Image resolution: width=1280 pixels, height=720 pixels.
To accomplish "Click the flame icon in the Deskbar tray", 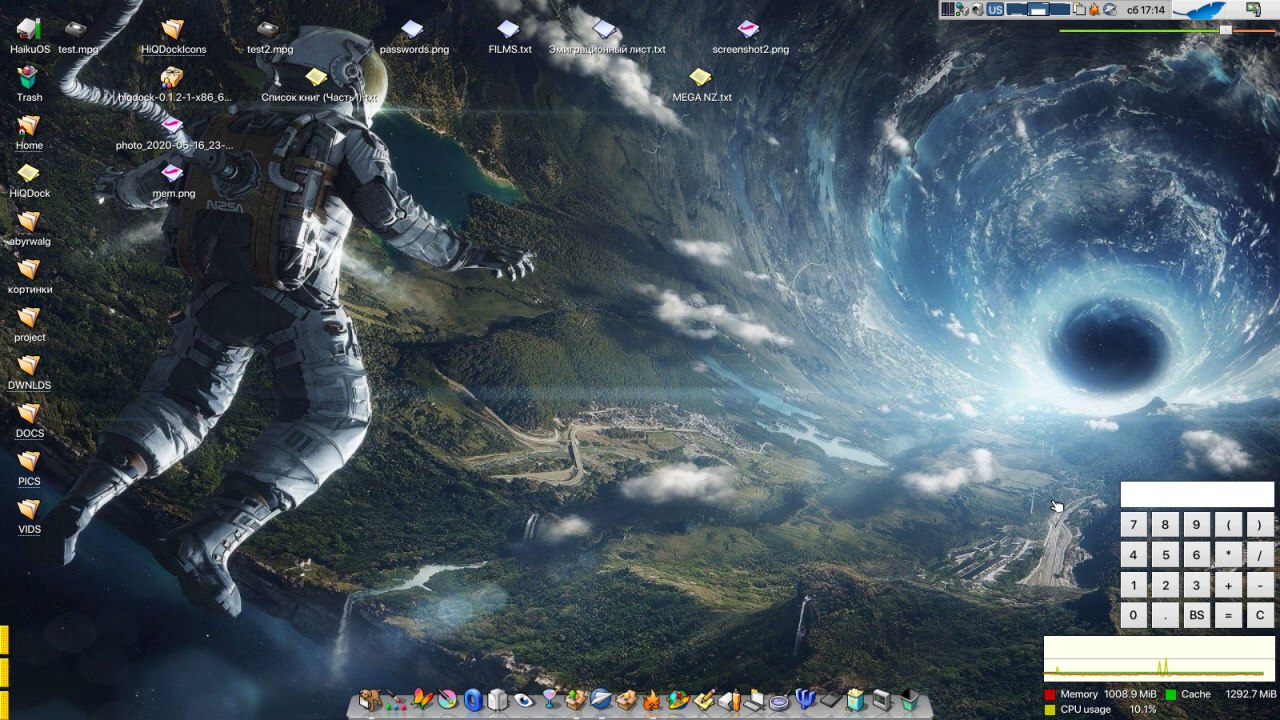I will pos(1094,9).
